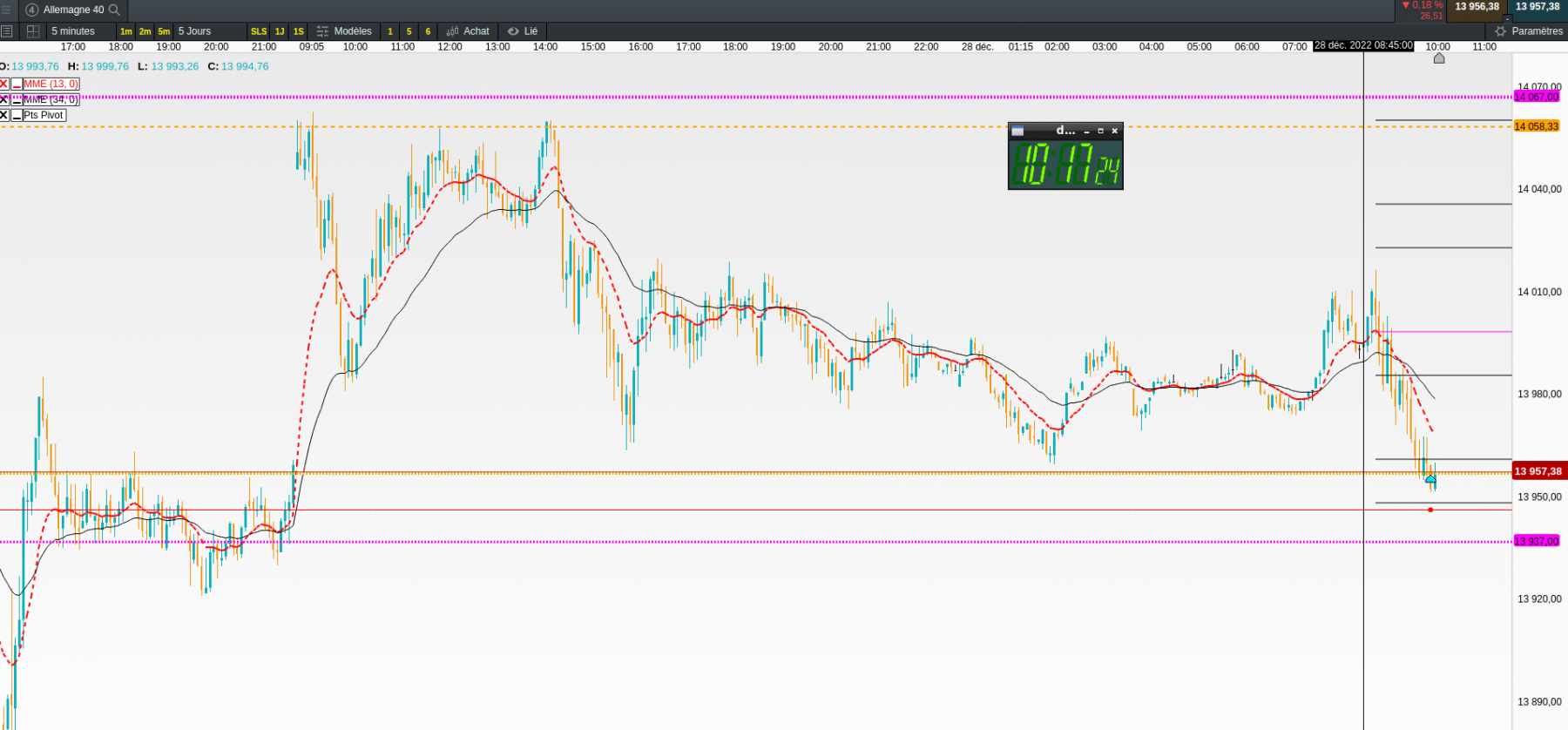
Task: Click the High value 13 999,76
Action: pos(105,66)
